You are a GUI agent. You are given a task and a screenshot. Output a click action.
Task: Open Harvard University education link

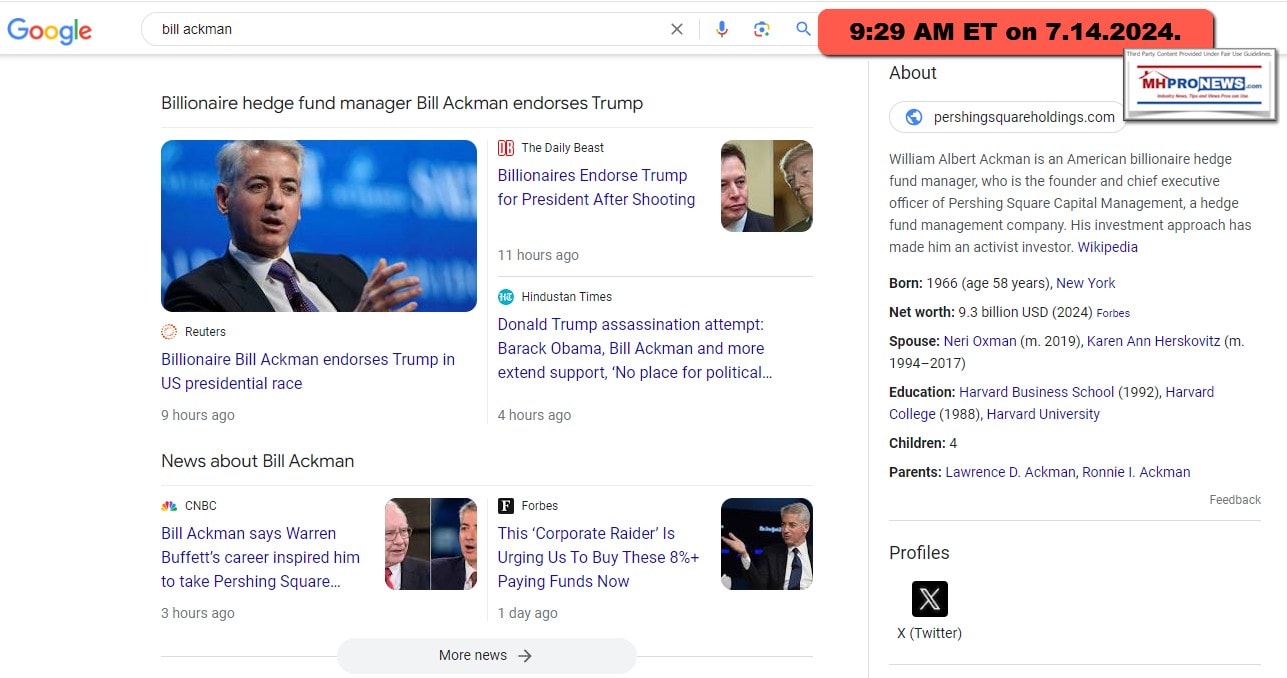pyautogui.click(x=1043, y=414)
